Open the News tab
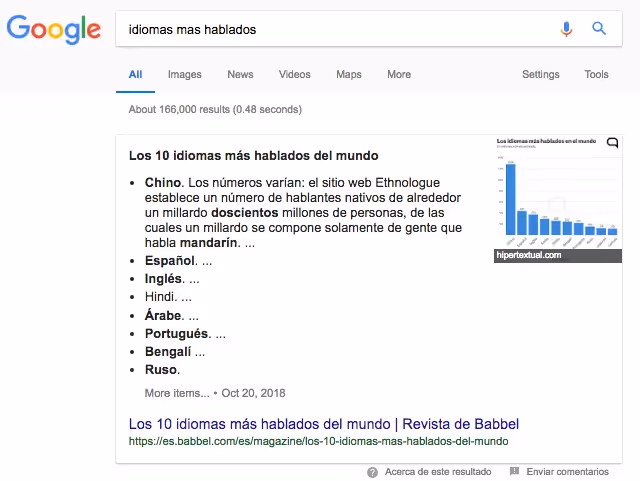Image resolution: width=640 pixels, height=481 pixels. (240, 74)
